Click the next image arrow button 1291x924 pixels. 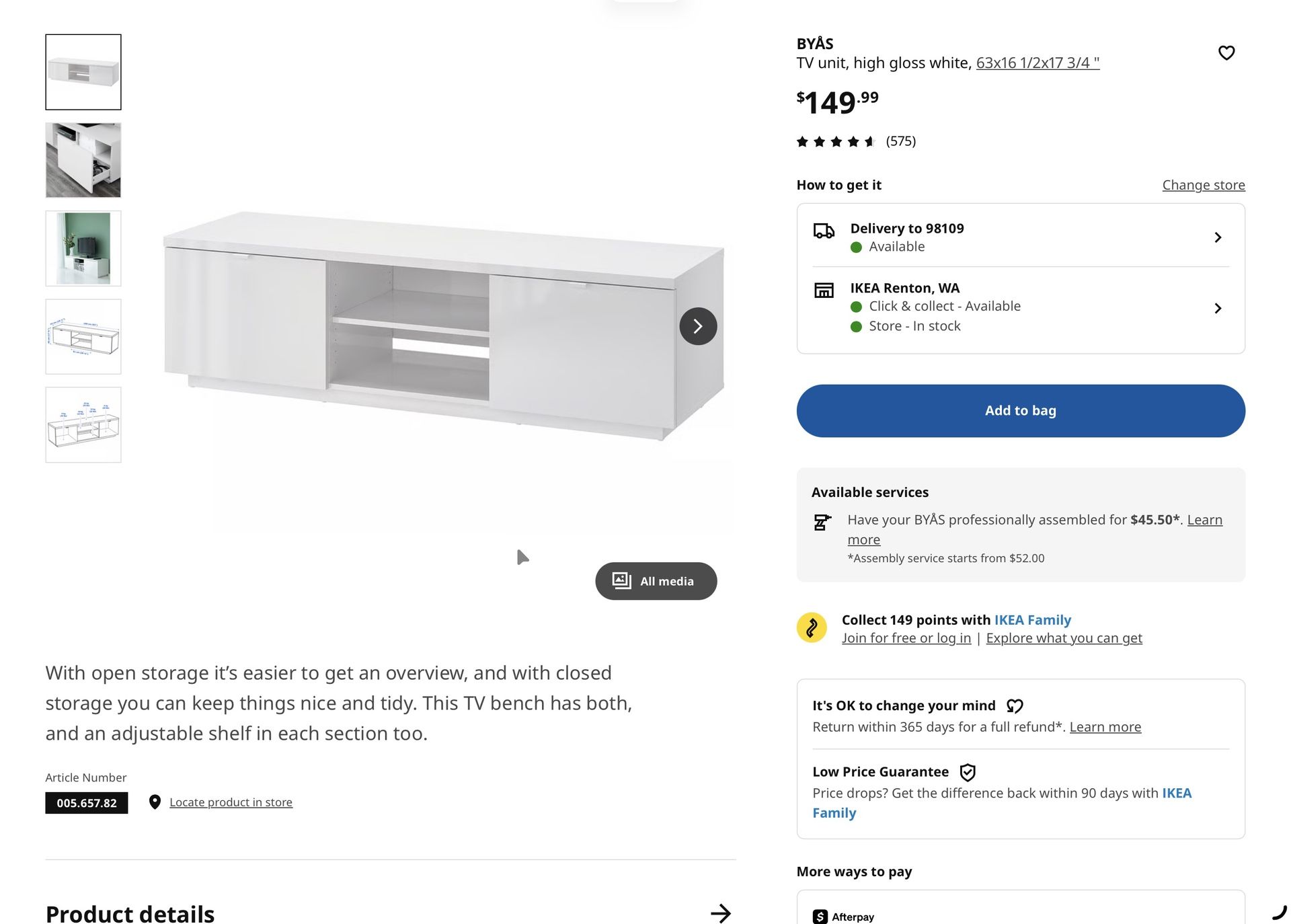tap(697, 326)
